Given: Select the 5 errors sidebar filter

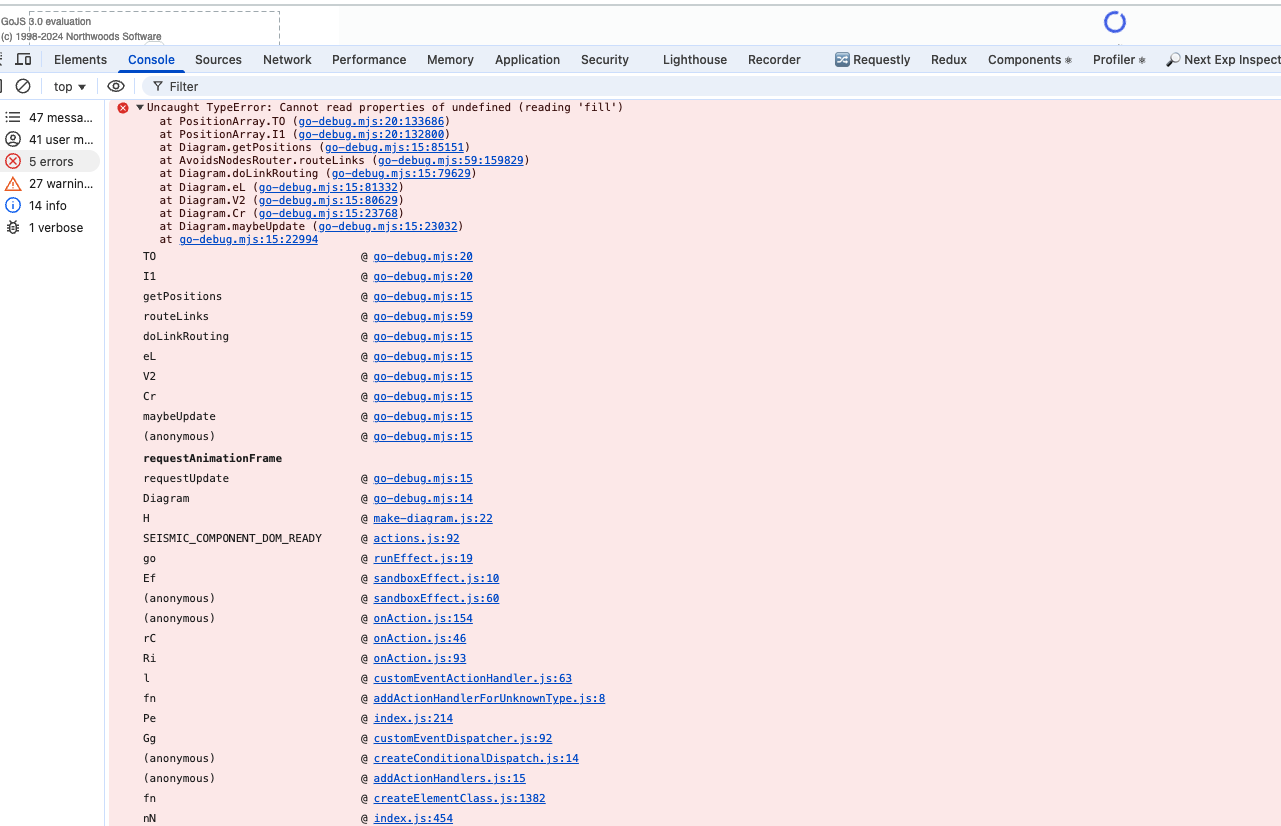Looking at the screenshot, I should pyautogui.click(x=51, y=162).
